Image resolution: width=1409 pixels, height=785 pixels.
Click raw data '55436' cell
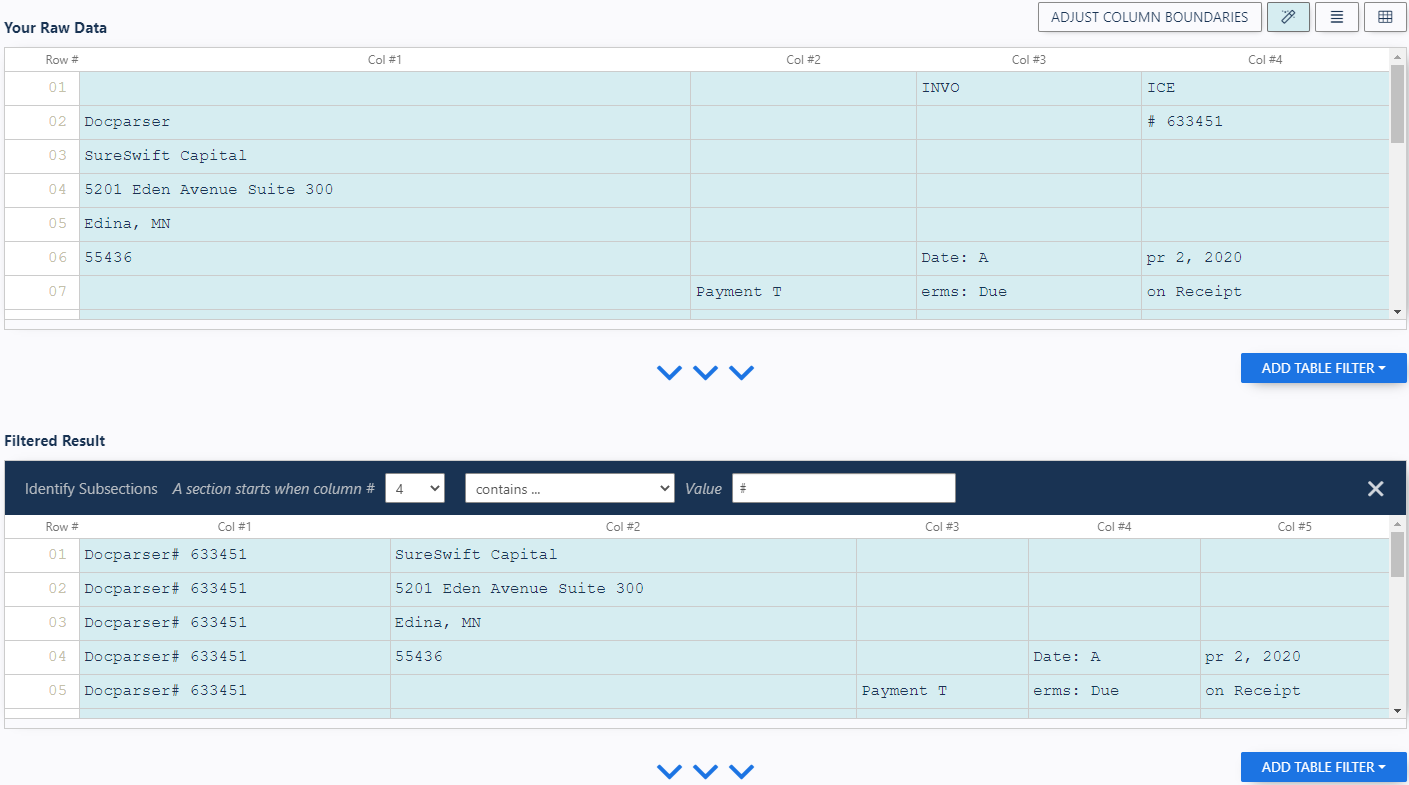pos(384,258)
